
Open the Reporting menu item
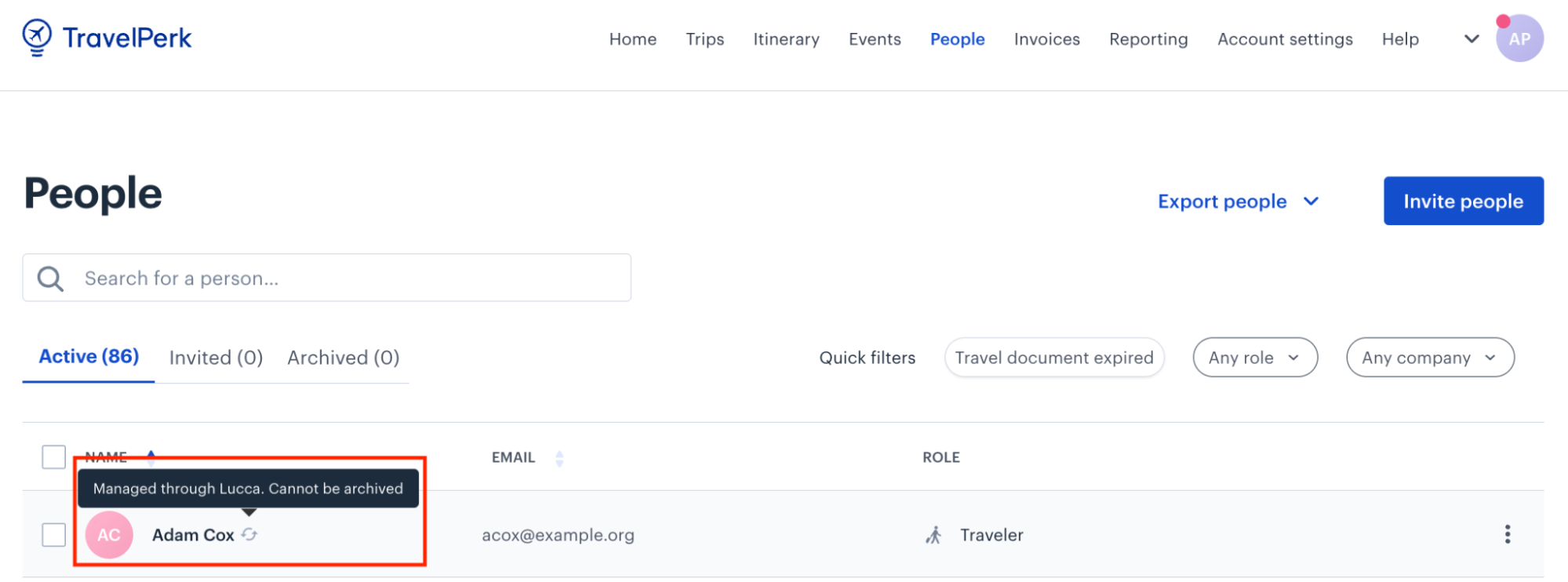(1148, 39)
